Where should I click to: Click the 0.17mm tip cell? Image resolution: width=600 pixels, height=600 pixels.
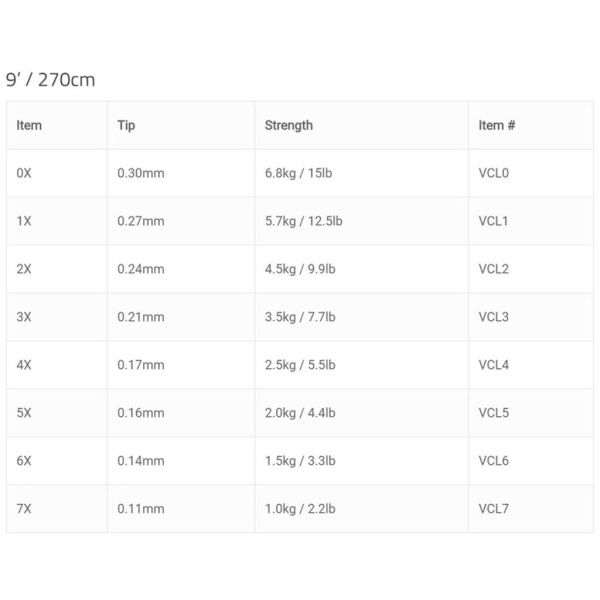(x=140, y=365)
